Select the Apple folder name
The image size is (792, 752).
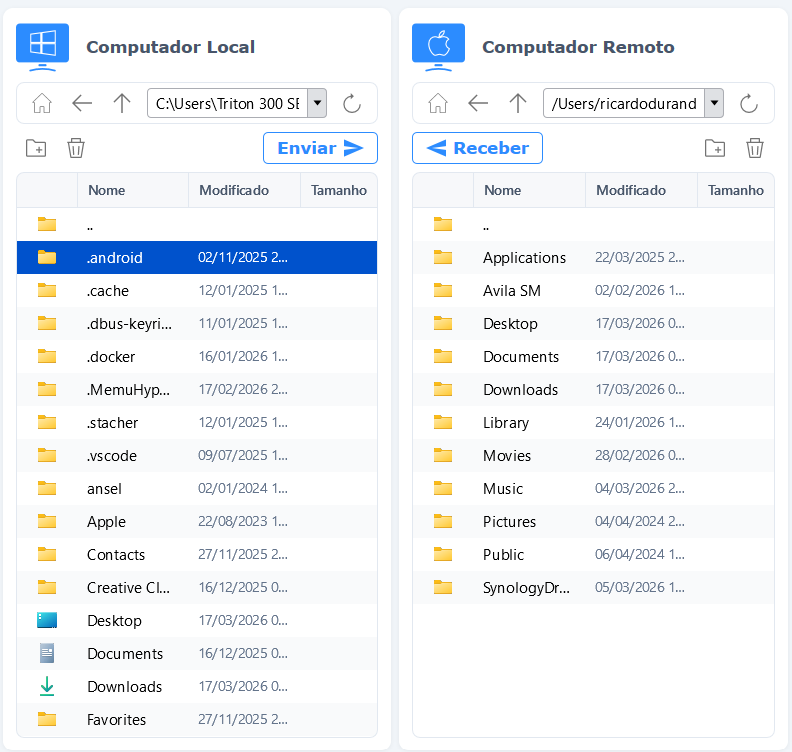(106, 522)
